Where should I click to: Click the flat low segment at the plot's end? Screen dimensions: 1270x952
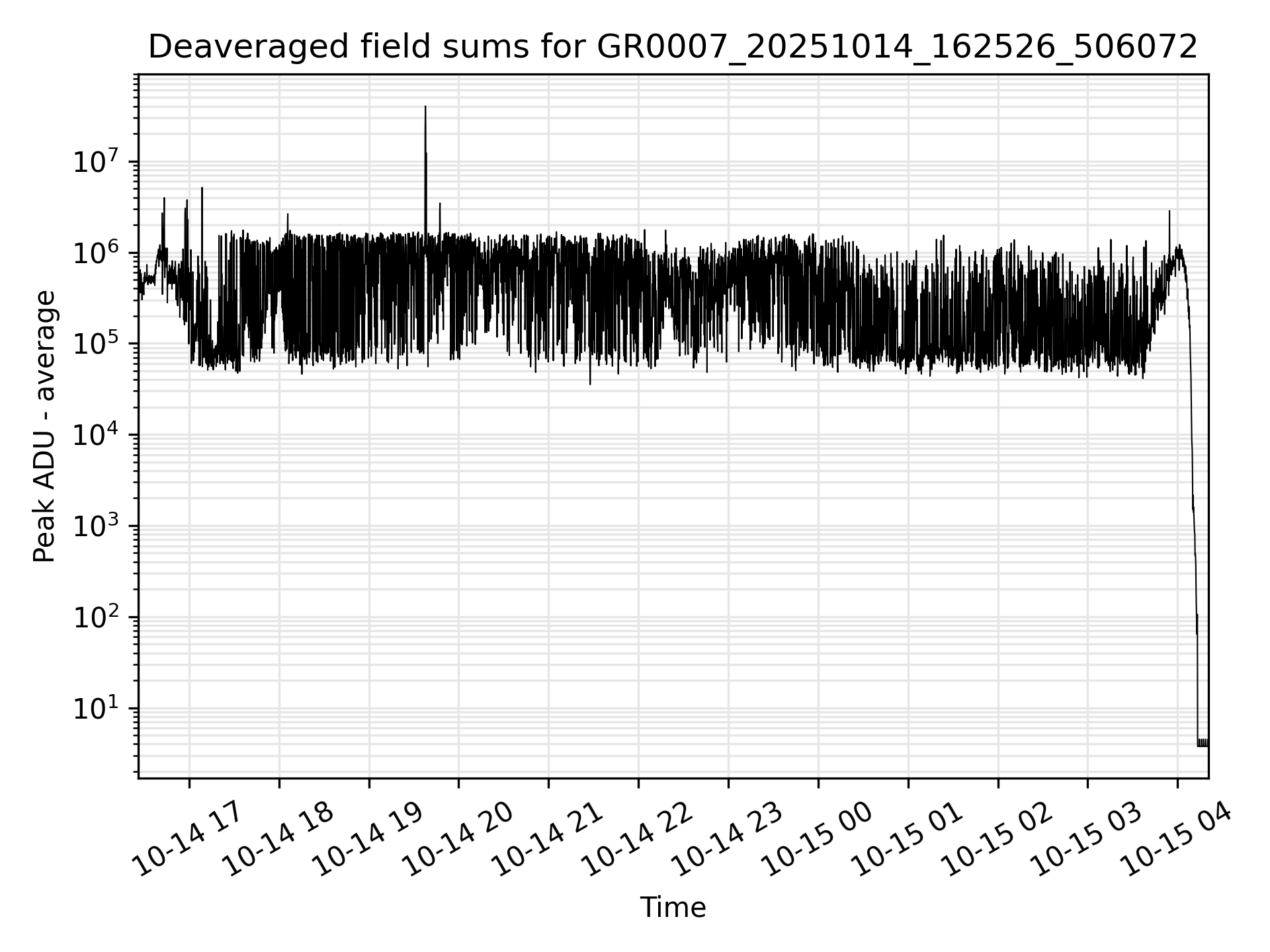[x=1203, y=744]
